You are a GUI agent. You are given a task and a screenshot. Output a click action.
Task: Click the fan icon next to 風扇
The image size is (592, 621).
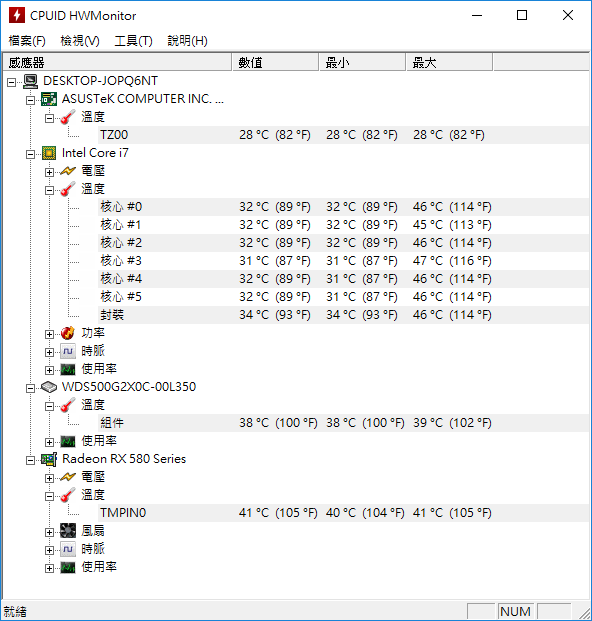tap(68, 531)
